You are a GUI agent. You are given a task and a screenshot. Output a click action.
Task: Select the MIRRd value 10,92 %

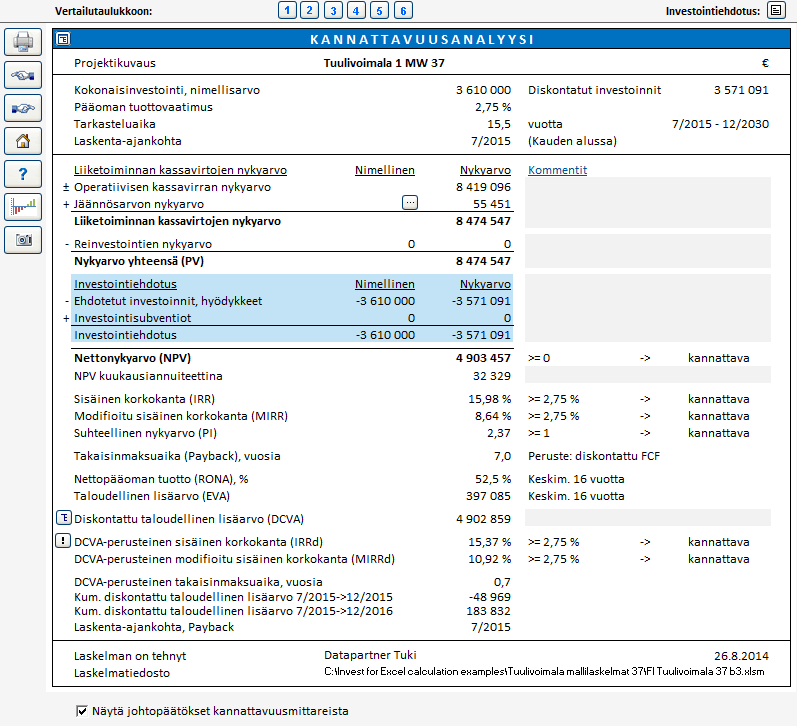489,559
